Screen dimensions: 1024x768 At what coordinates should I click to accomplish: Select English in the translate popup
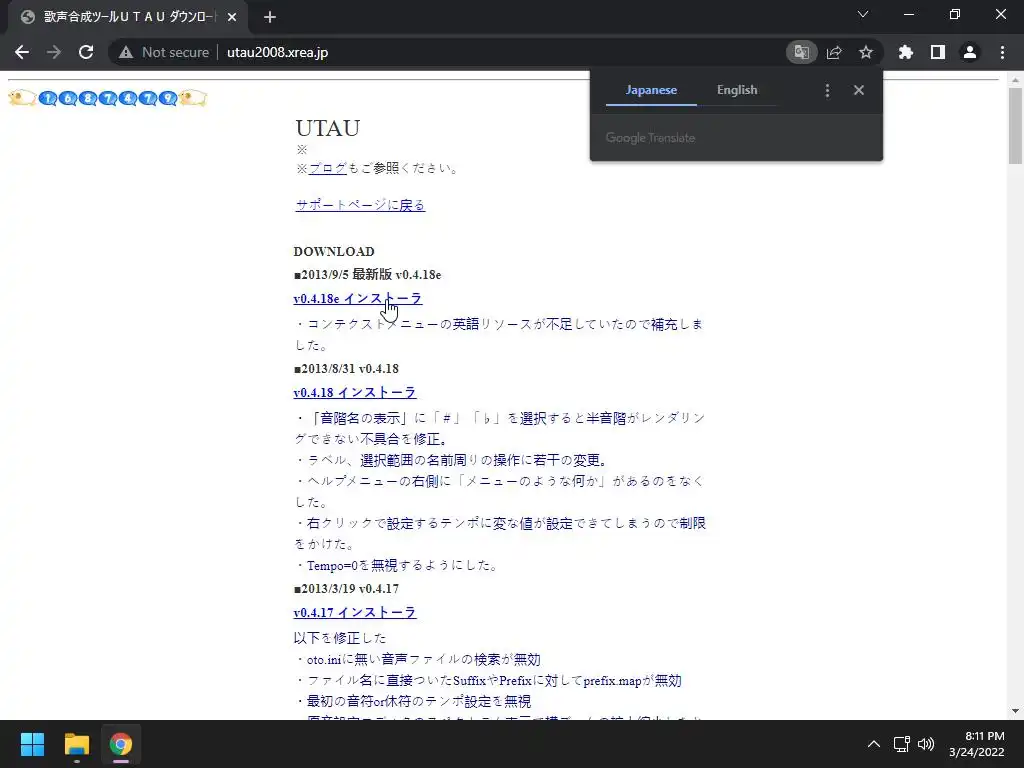click(x=737, y=90)
